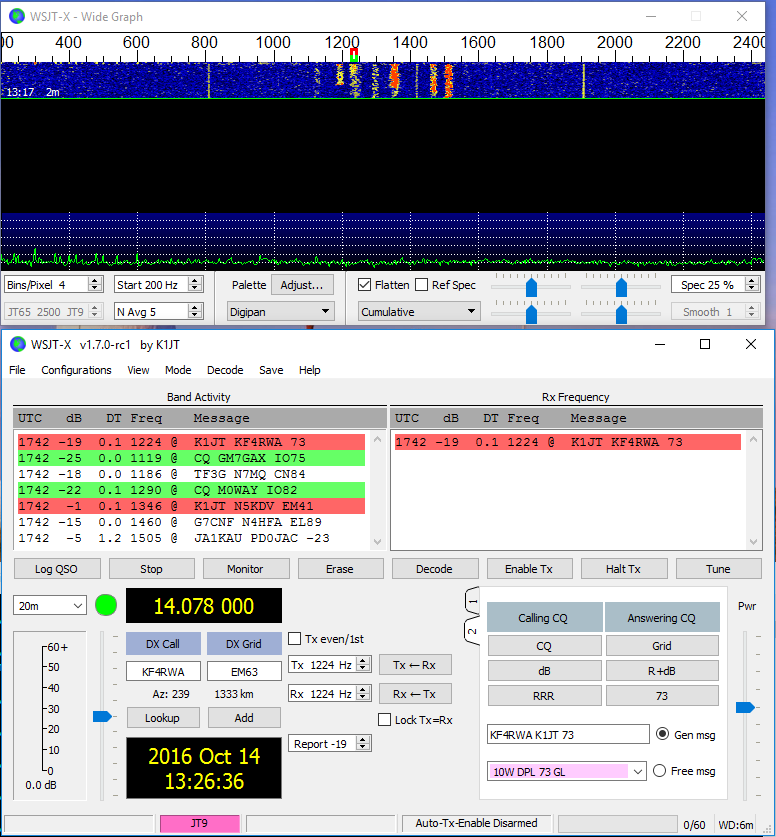Click the generated message field KF4RWA K1JT 73

568,735
